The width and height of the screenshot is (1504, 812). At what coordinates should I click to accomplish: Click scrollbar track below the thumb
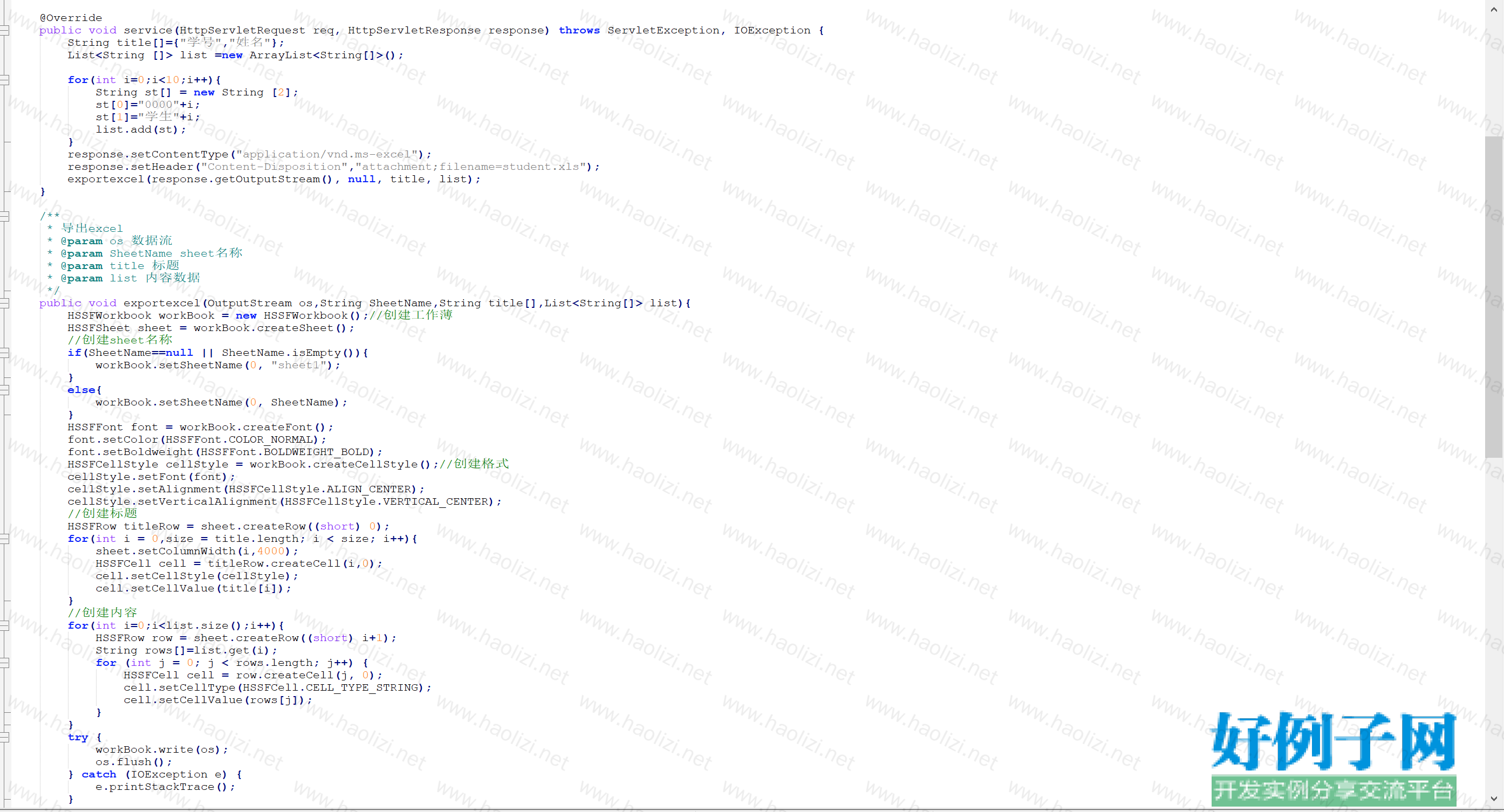(x=1494, y=624)
